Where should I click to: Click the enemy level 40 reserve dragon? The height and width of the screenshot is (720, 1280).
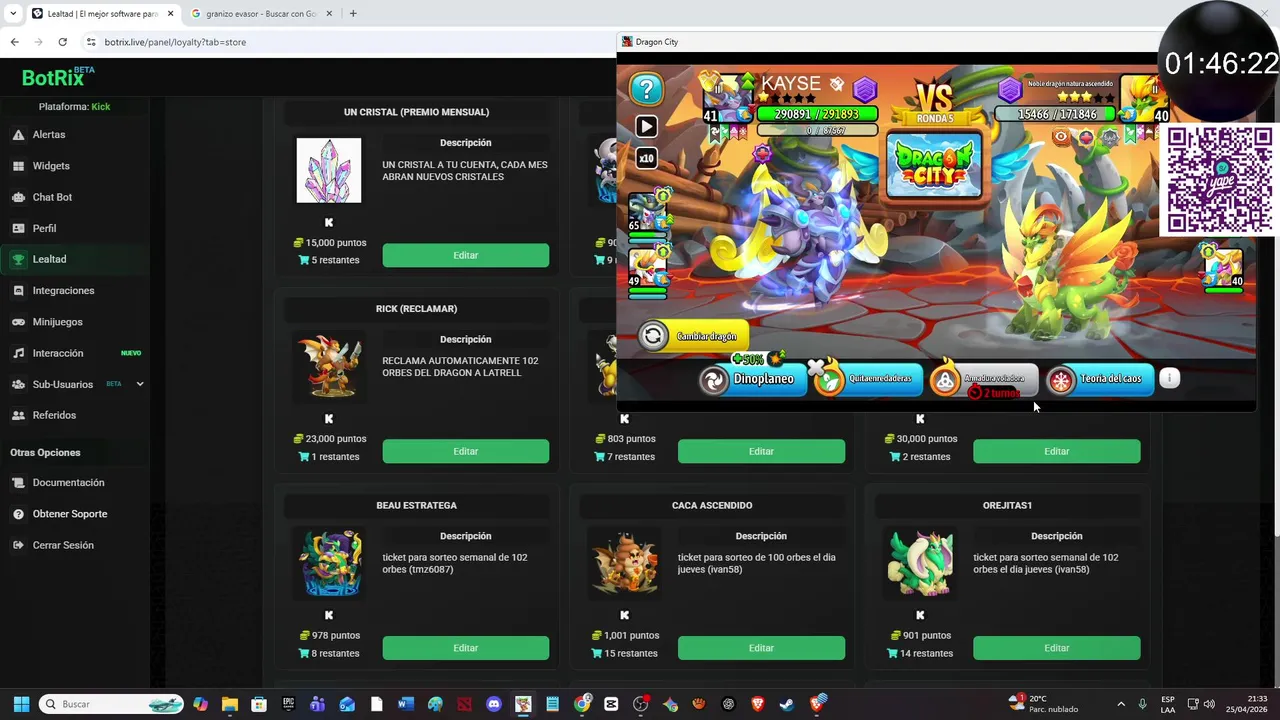(1223, 268)
